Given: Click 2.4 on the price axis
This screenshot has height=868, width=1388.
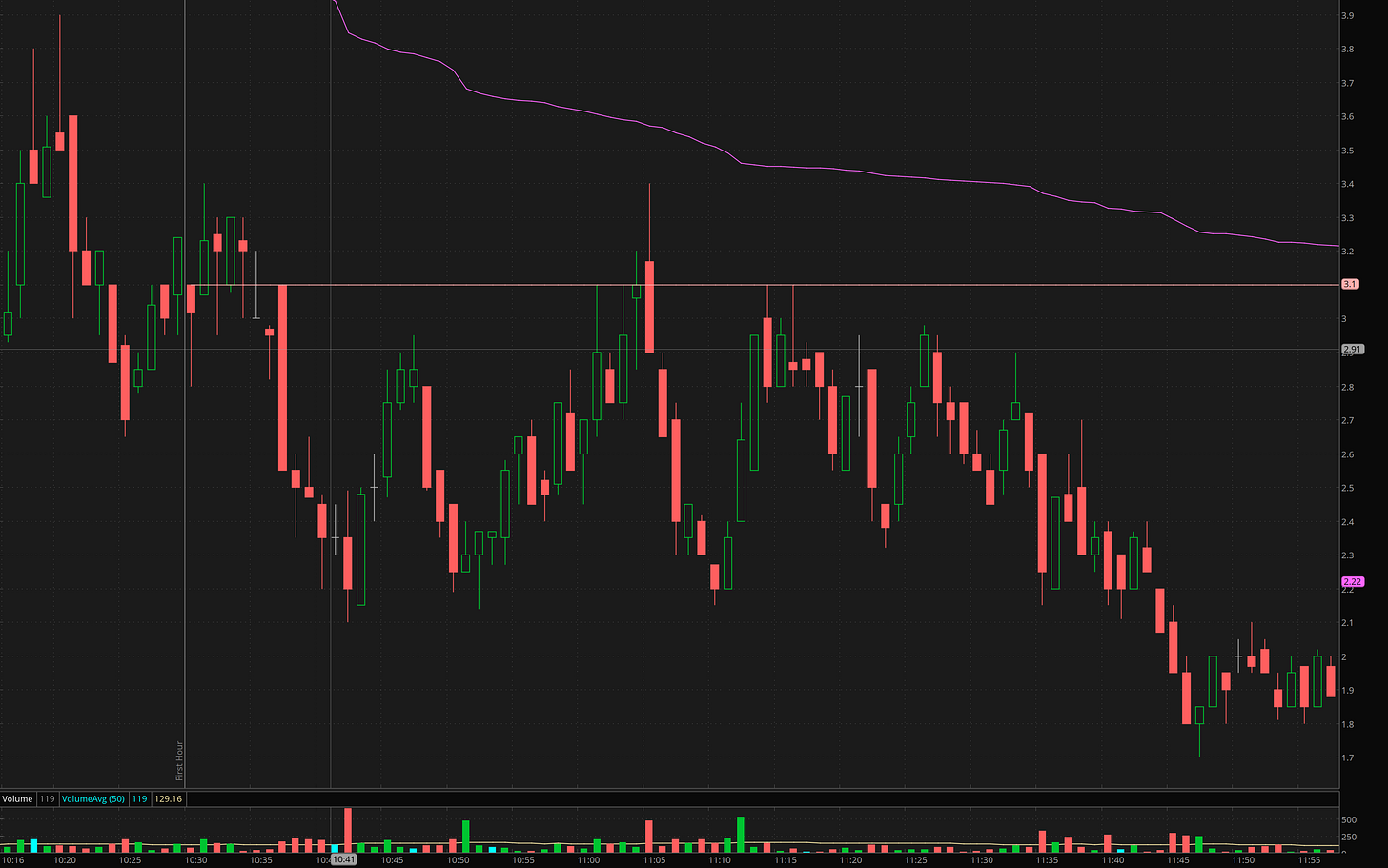Looking at the screenshot, I should (x=1348, y=522).
